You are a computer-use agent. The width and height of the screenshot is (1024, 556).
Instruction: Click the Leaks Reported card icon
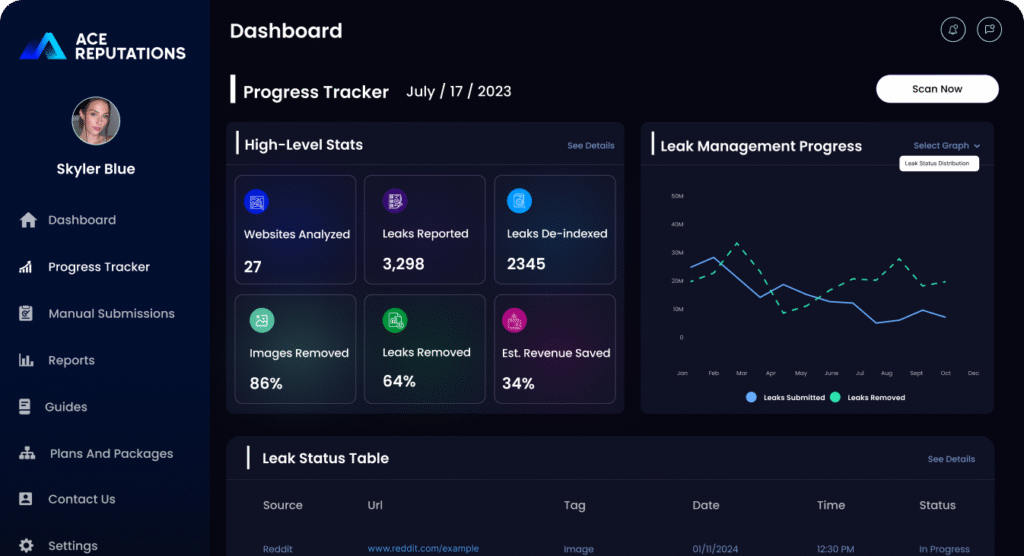point(395,201)
